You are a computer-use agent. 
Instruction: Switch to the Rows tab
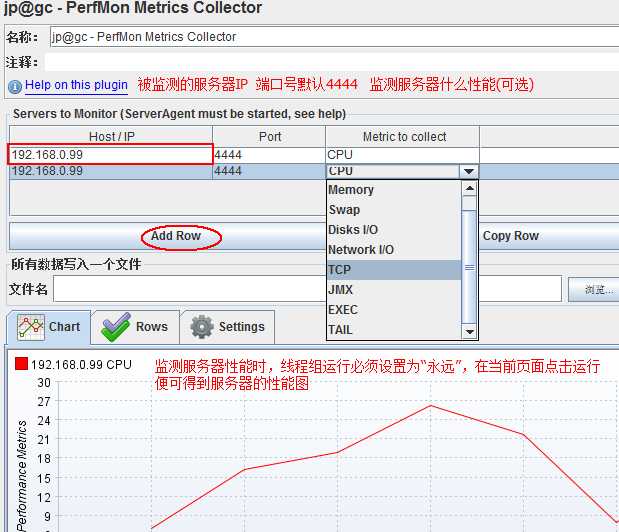pos(135,327)
